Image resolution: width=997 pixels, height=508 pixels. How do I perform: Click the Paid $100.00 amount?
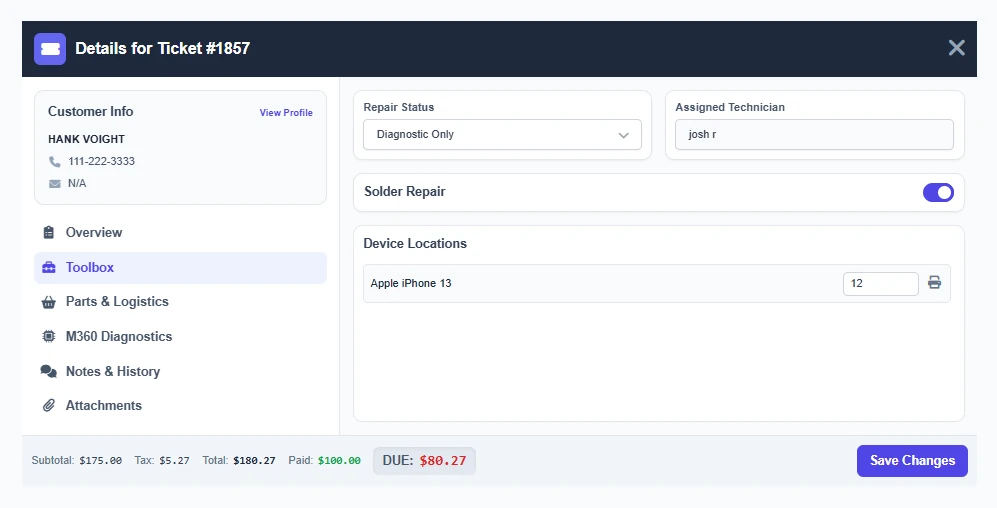[339, 460]
